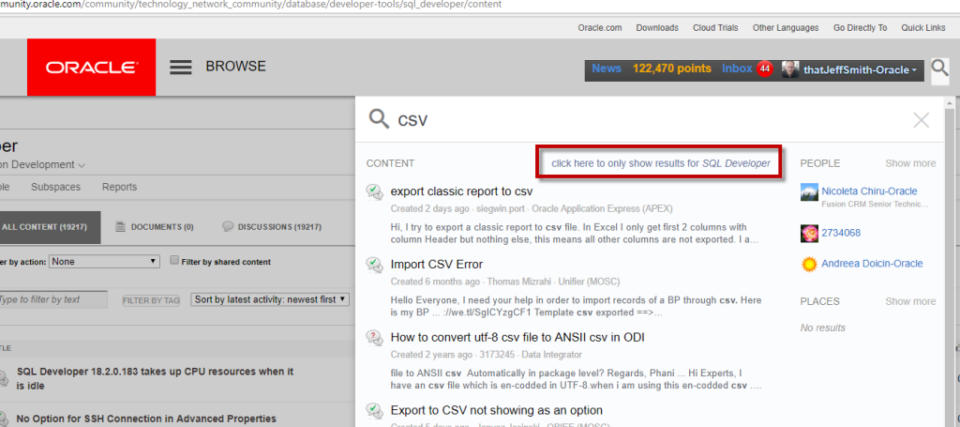Click the 'Type to filter by text' field
960x427 pixels.
[x=53, y=300]
